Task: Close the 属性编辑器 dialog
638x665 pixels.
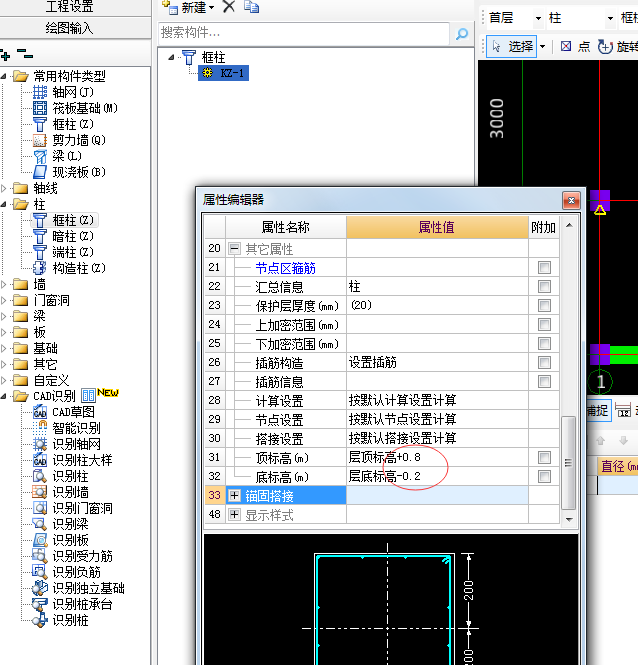Action: click(x=571, y=200)
